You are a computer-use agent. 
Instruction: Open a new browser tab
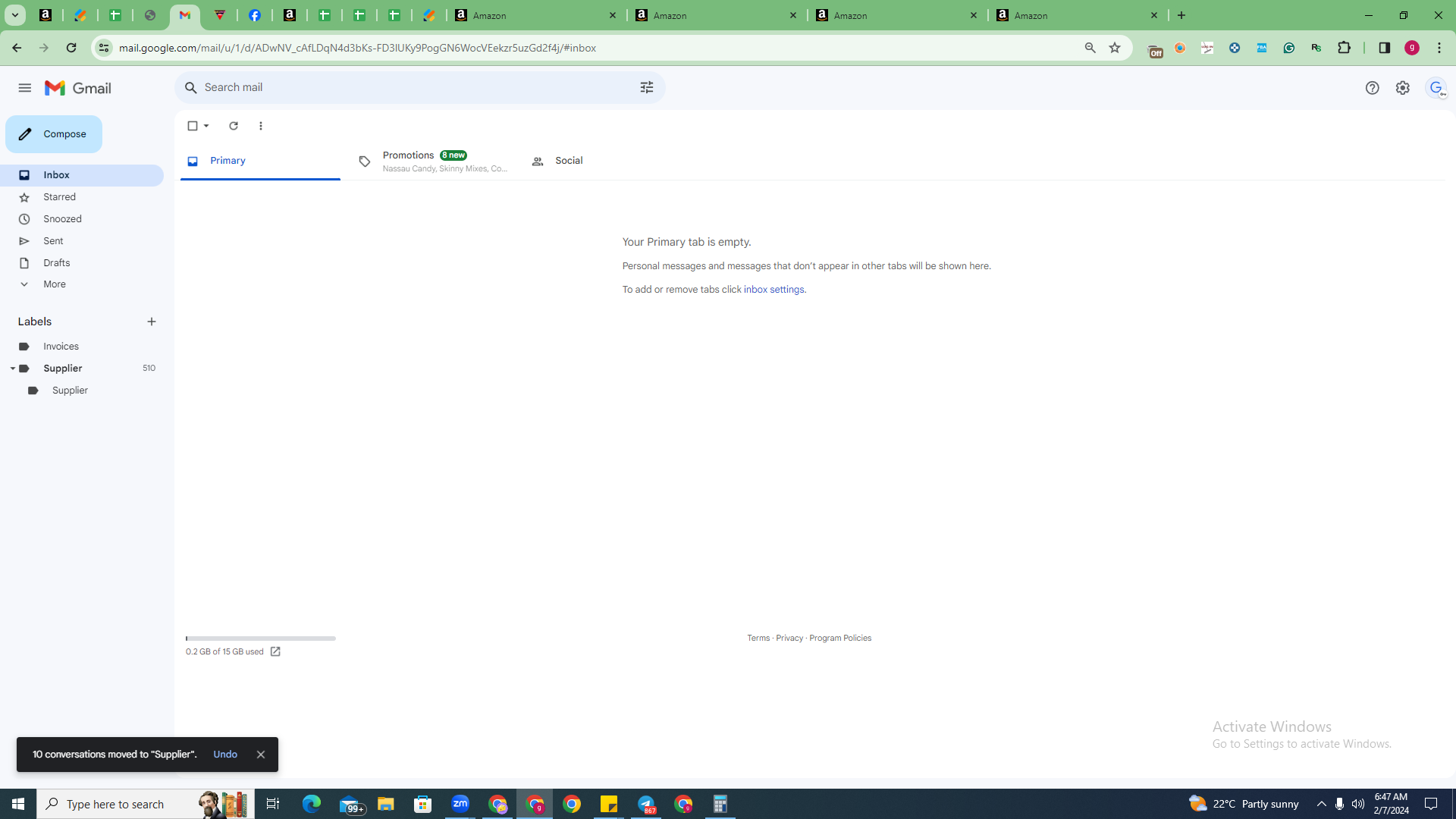(1181, 15)
